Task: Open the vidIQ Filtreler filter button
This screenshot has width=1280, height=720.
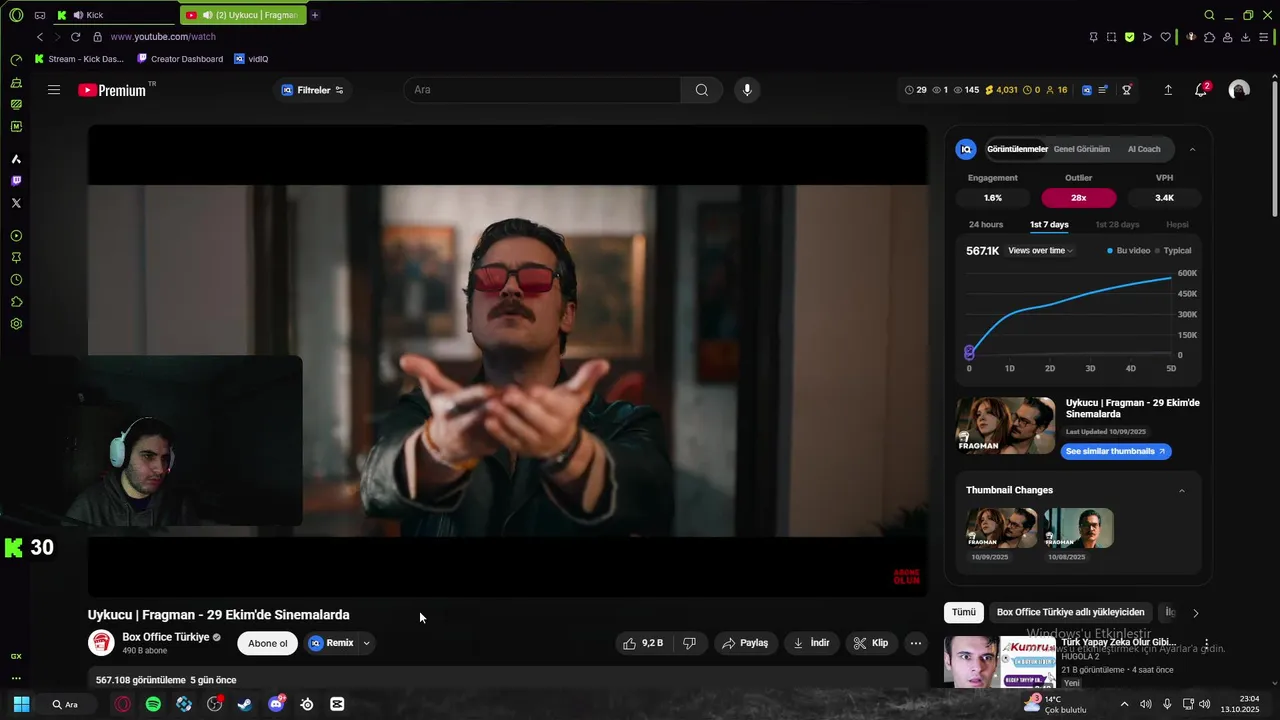Action: pyautogui.click(x=313, y=90)
